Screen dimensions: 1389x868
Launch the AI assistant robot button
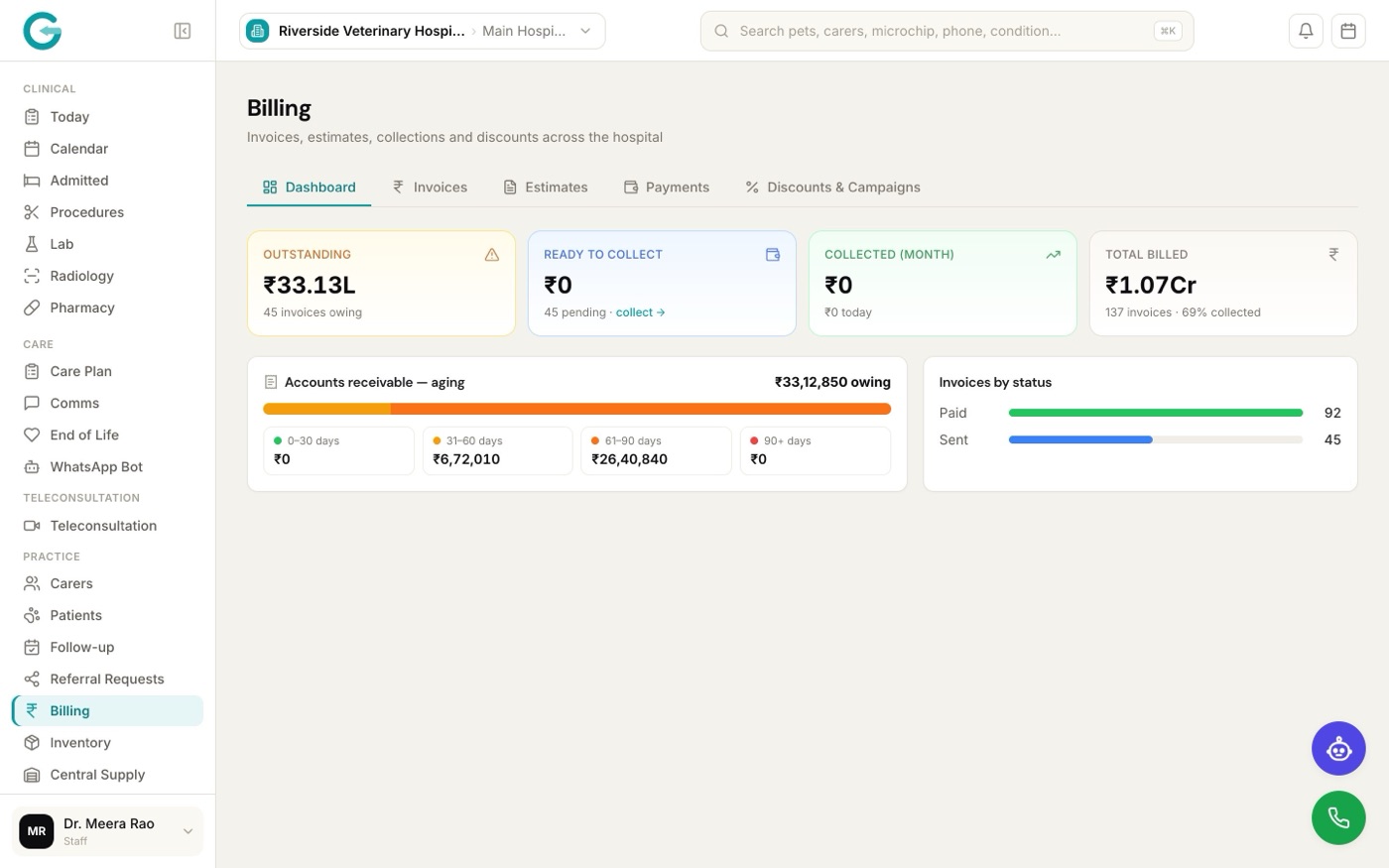click(1338, 748)
